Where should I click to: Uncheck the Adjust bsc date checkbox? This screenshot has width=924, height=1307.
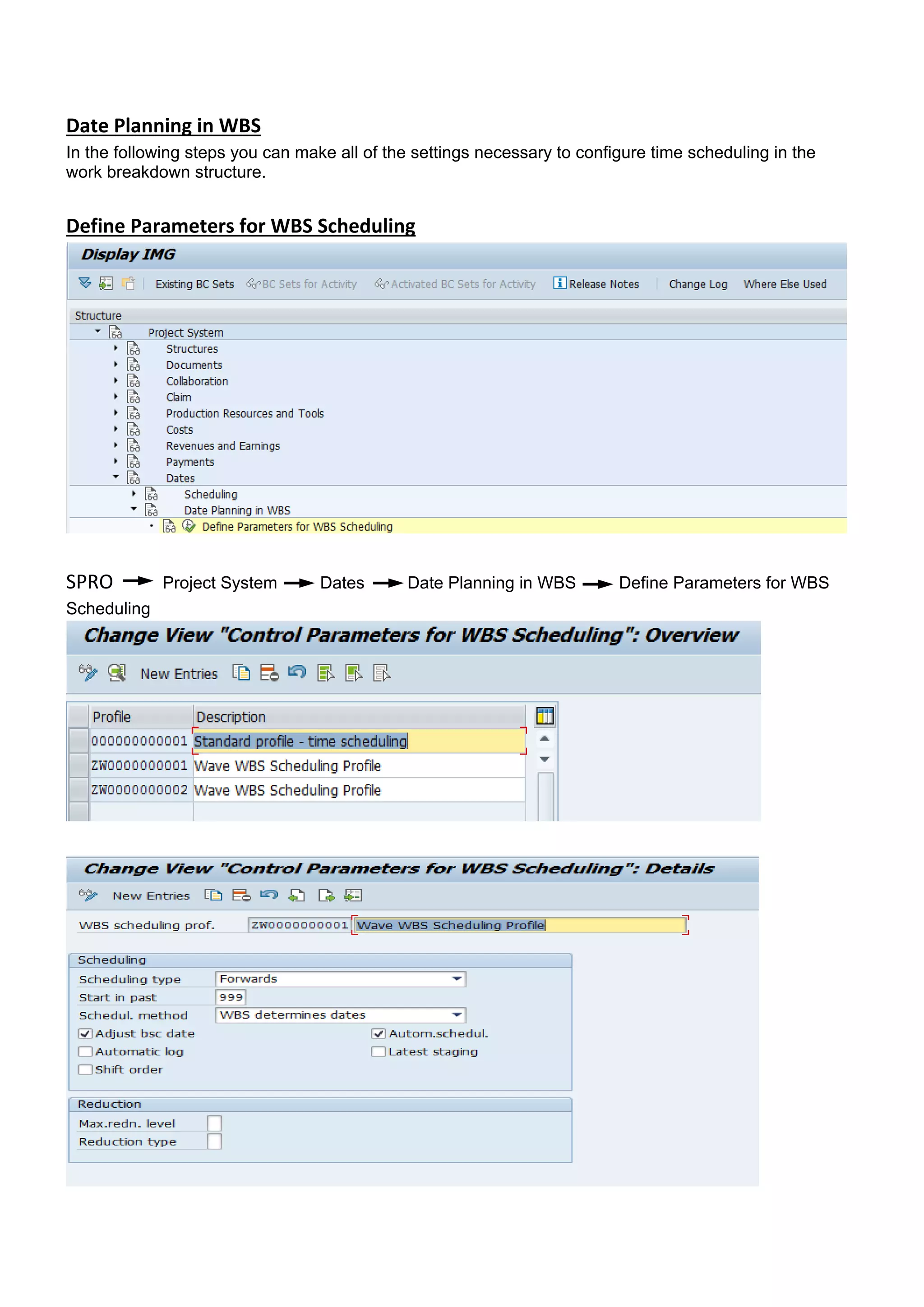click(x=85, y=1033)
